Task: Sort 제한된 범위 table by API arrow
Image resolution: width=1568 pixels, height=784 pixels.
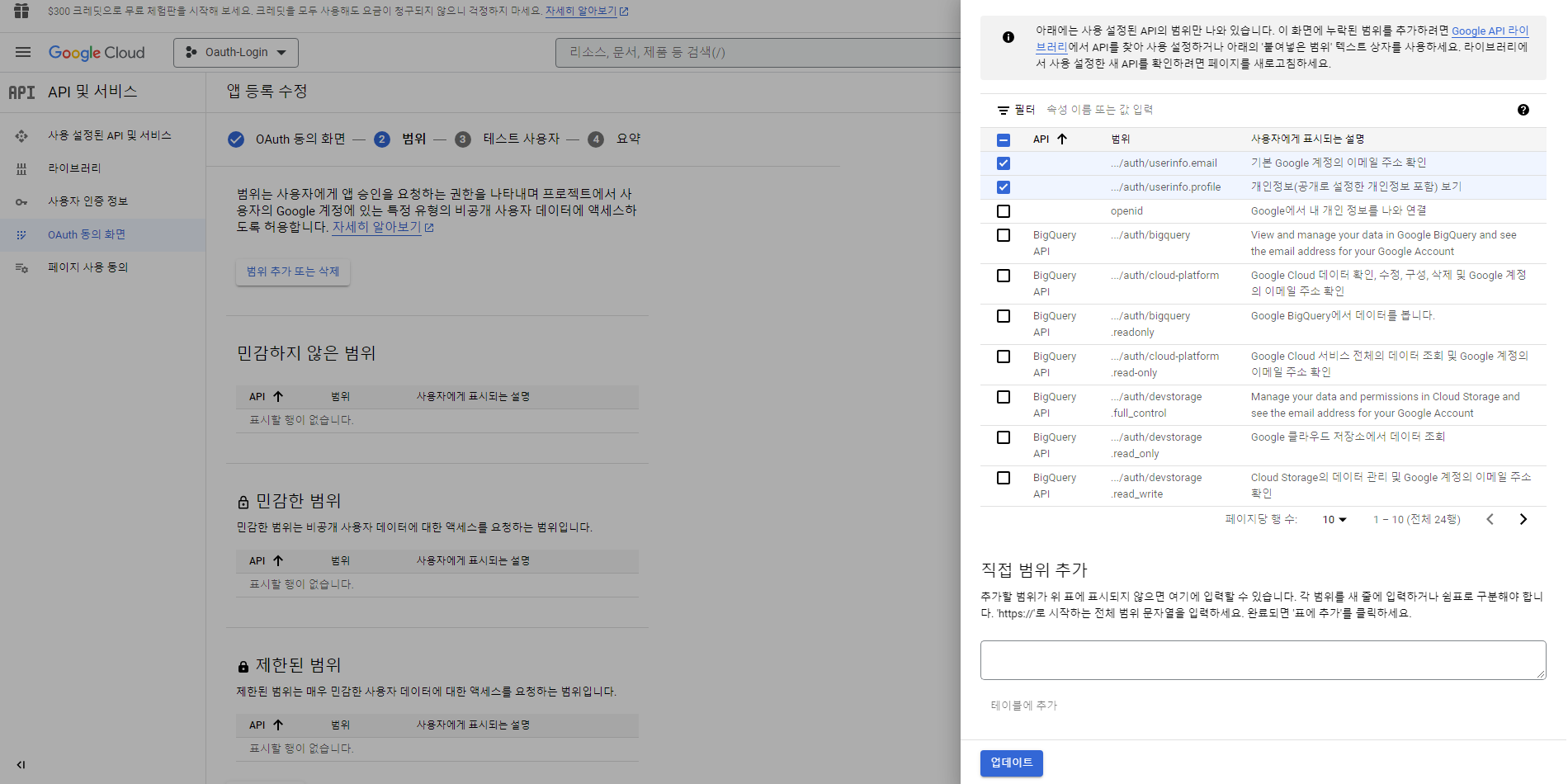Action: (278, 725)
